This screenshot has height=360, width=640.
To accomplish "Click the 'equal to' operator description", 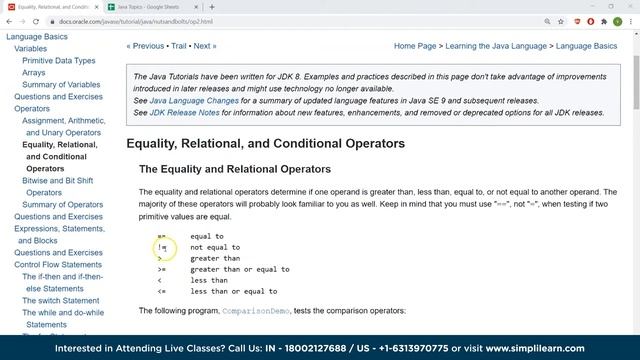I will coord(207,236).
